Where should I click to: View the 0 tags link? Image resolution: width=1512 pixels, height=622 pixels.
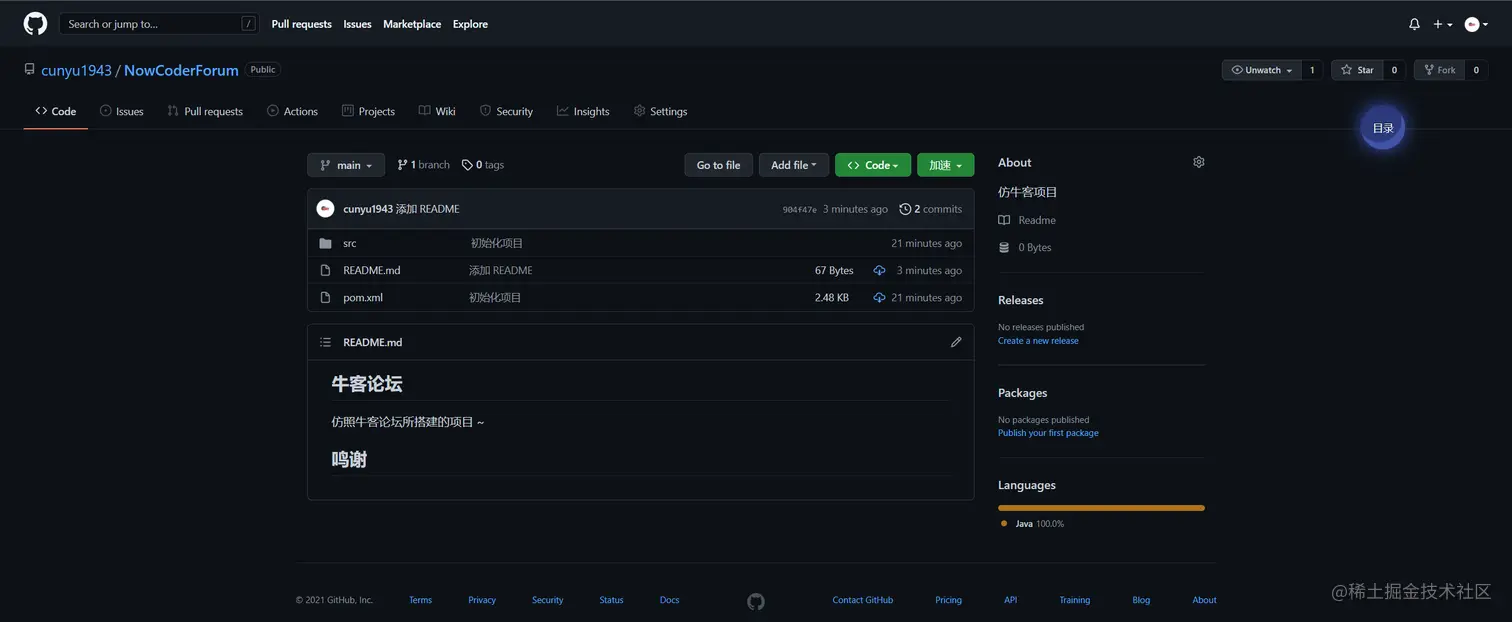tap(483, 165)
